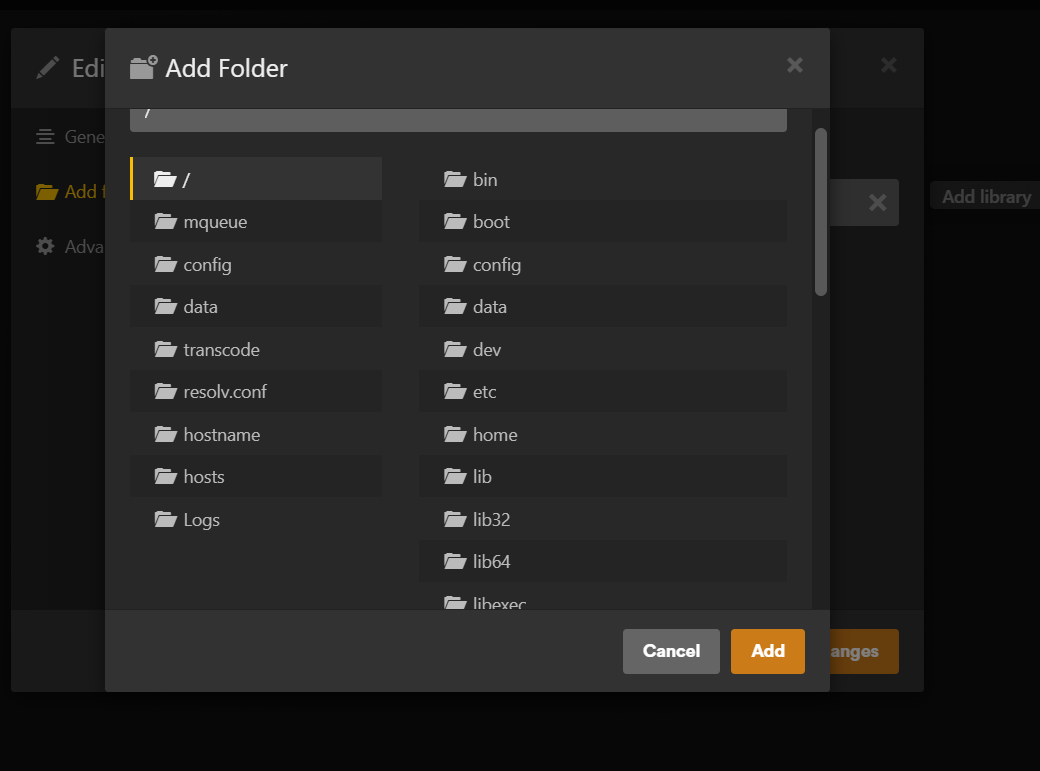Image resolution: width=1040 pixels, height=771 pixels.
Task: Click the orange Add button
Action: (x=767, y=651)
